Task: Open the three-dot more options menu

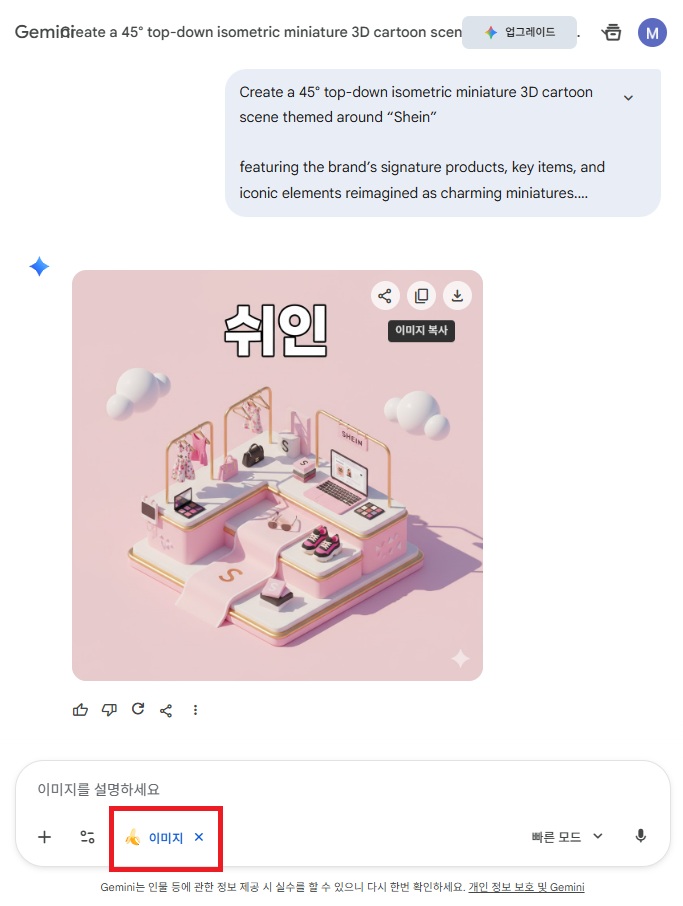Action: (195, 710)
